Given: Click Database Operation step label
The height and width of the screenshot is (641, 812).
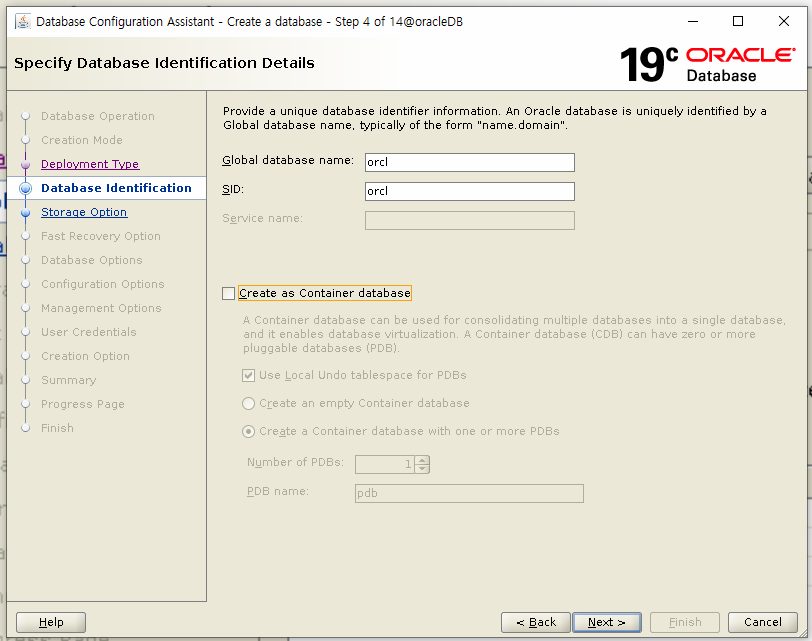Looking at the screenshot, I should [98, 116].
